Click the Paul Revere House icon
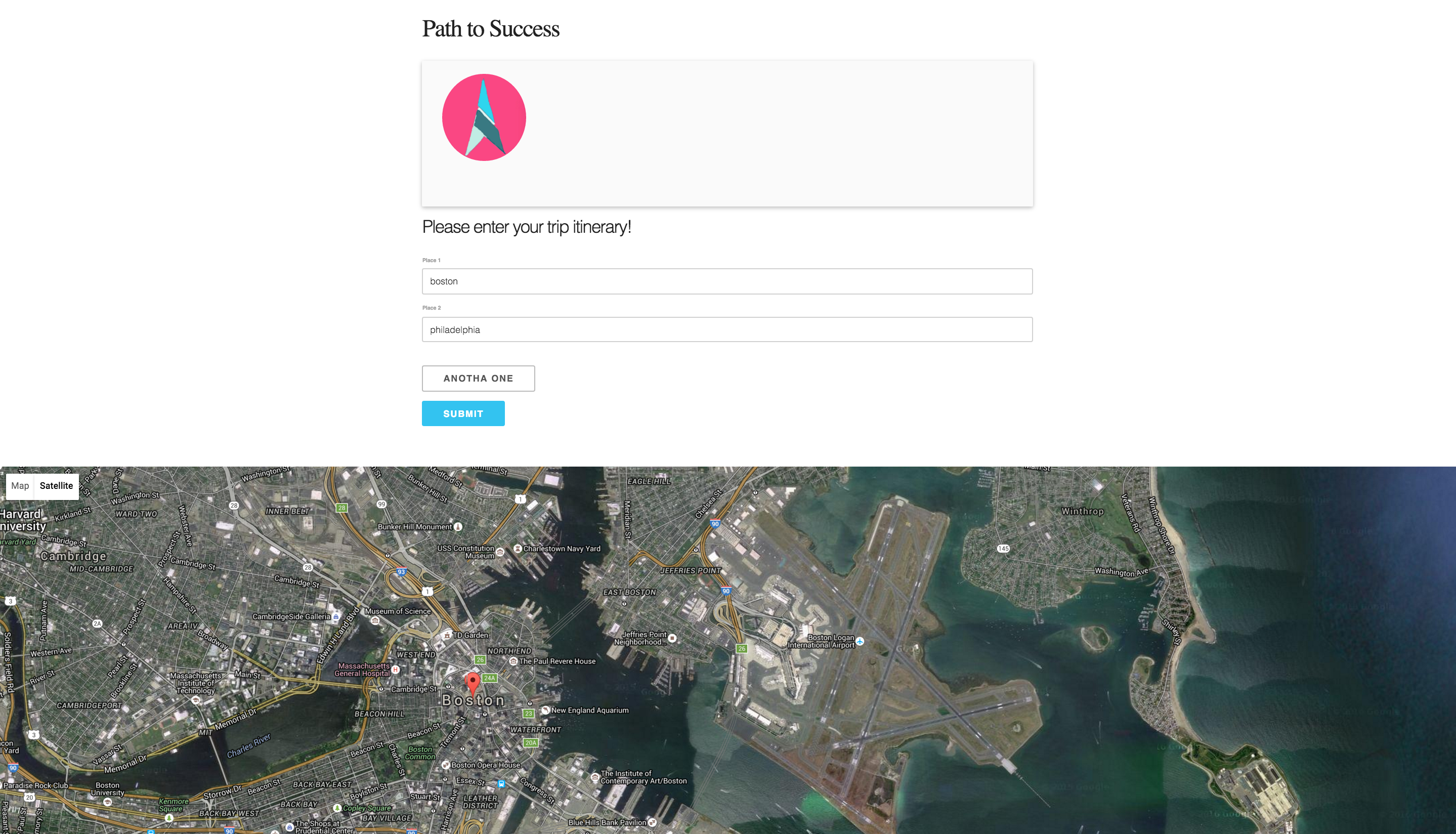This screenshot has width=1456, height=834. [513, 661]
